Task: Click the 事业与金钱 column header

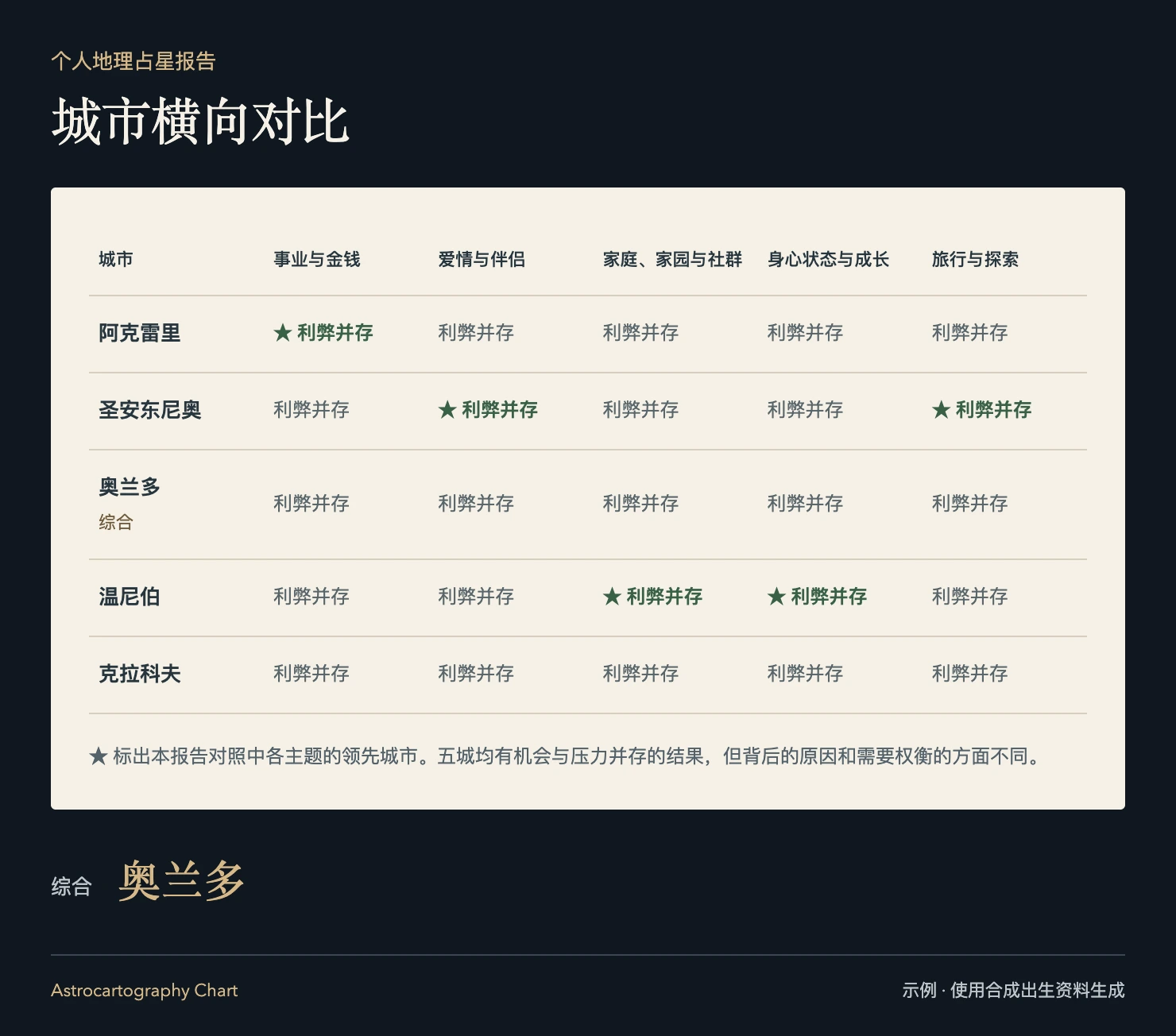Action: pyautogui.click(x=317, y=259)
